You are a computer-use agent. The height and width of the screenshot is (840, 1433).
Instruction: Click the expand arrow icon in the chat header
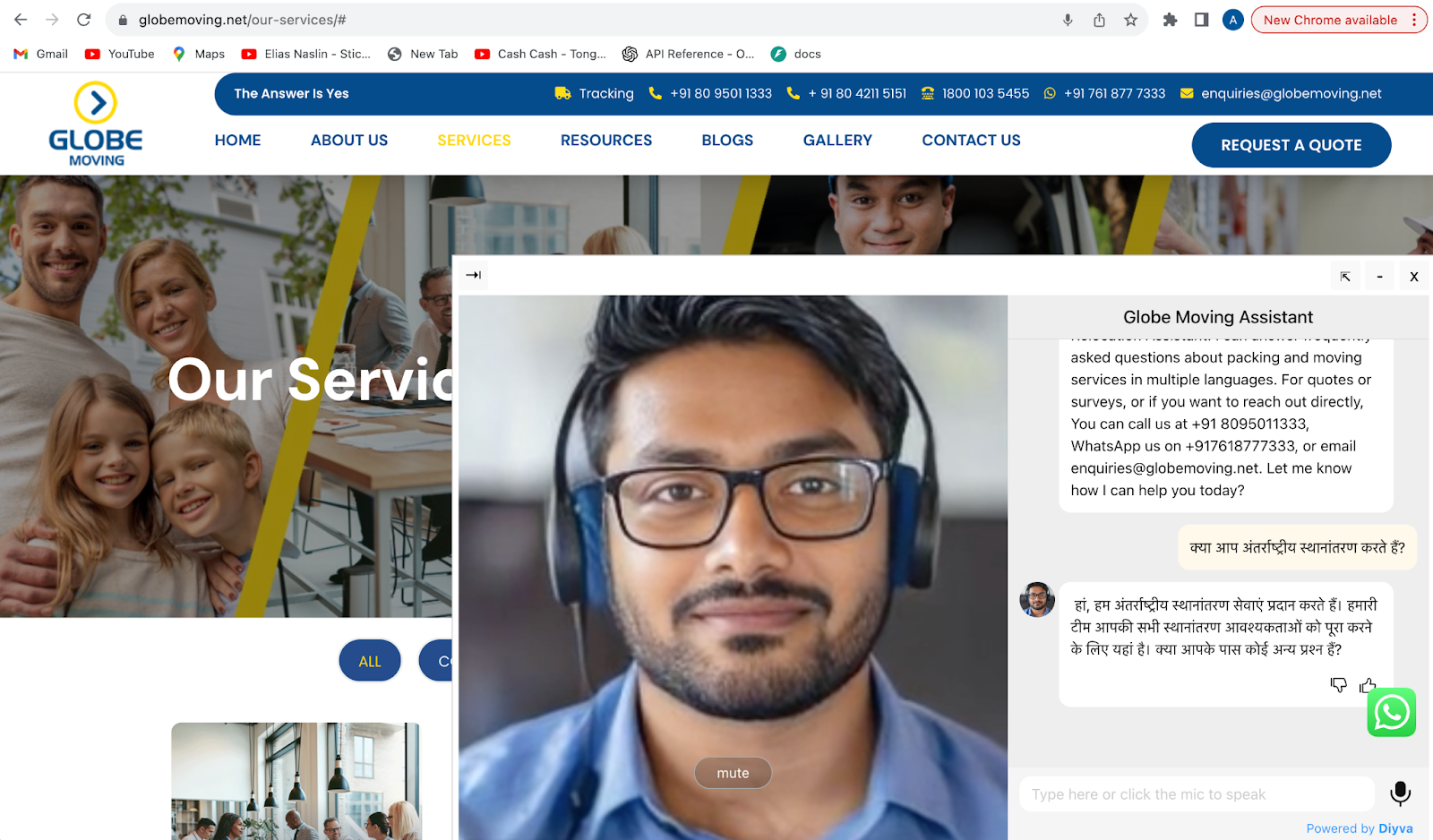coord(1344,276)
